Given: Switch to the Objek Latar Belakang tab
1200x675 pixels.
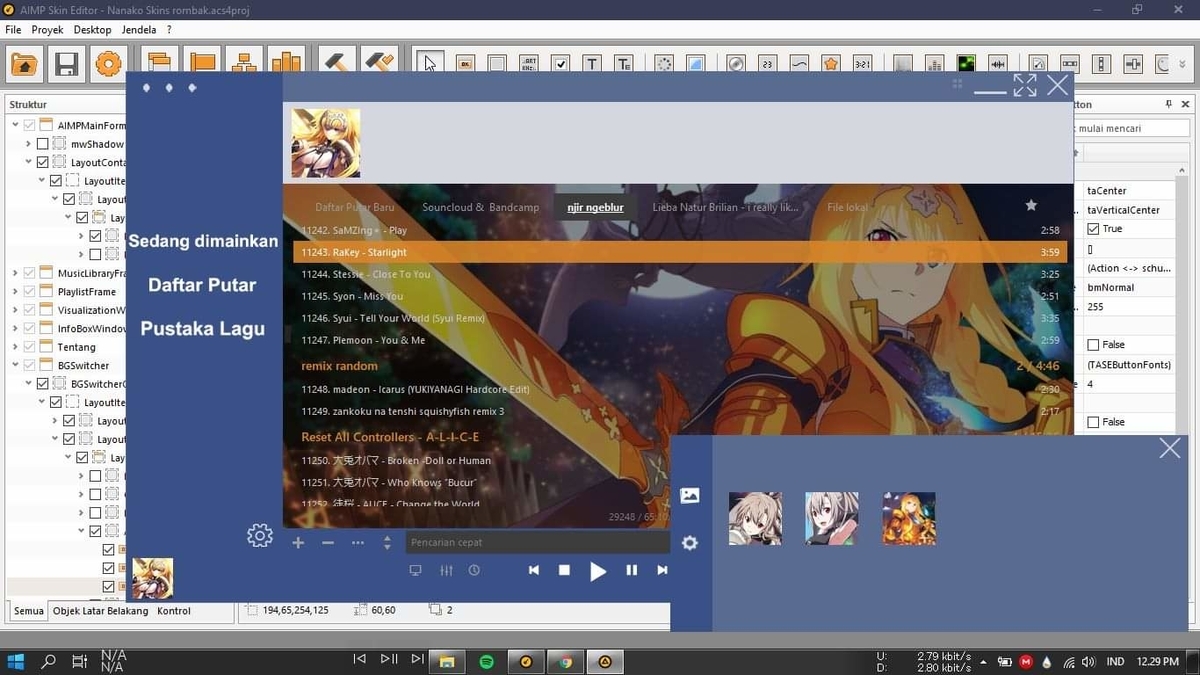Looking at the screenshot, I should coord(100,611).
